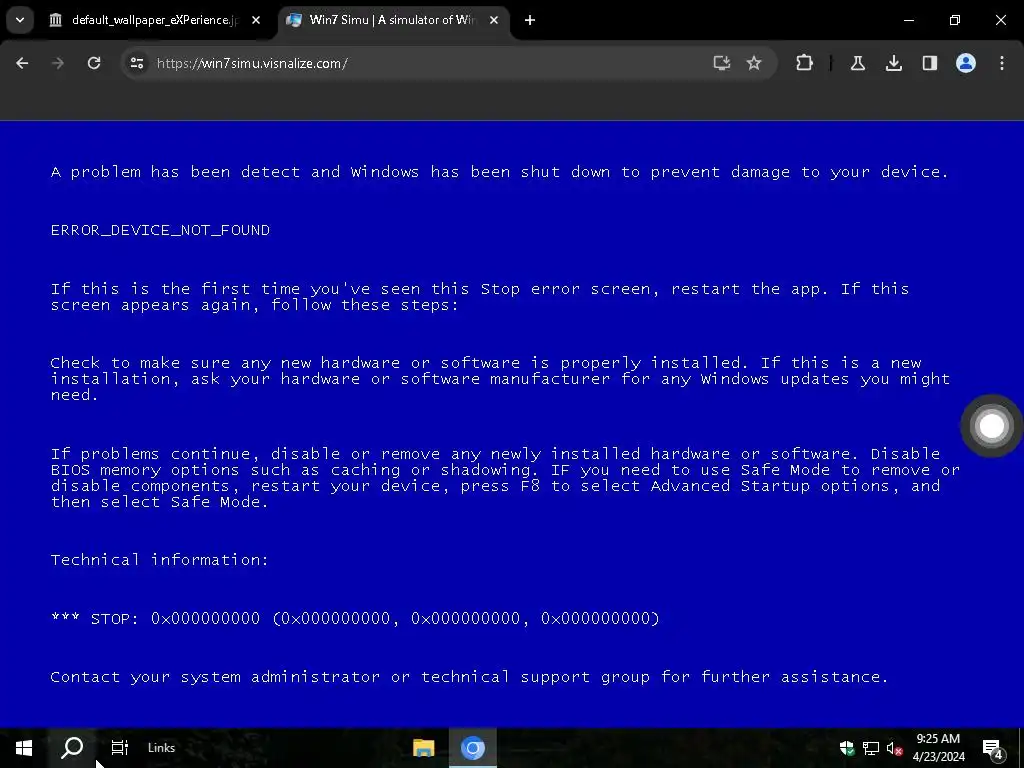Viewport: 1024px width, 768px height.
Task: Restore down the browser window
Action: click(955, 20)
